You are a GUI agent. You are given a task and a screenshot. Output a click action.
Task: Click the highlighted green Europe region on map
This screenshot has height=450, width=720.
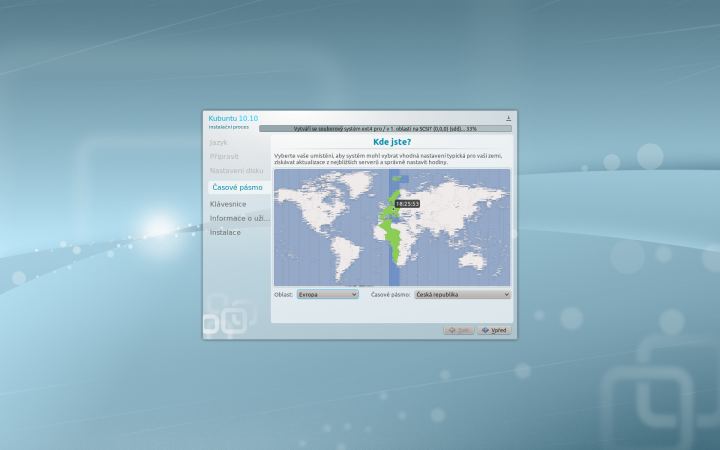tap(390, 210)
